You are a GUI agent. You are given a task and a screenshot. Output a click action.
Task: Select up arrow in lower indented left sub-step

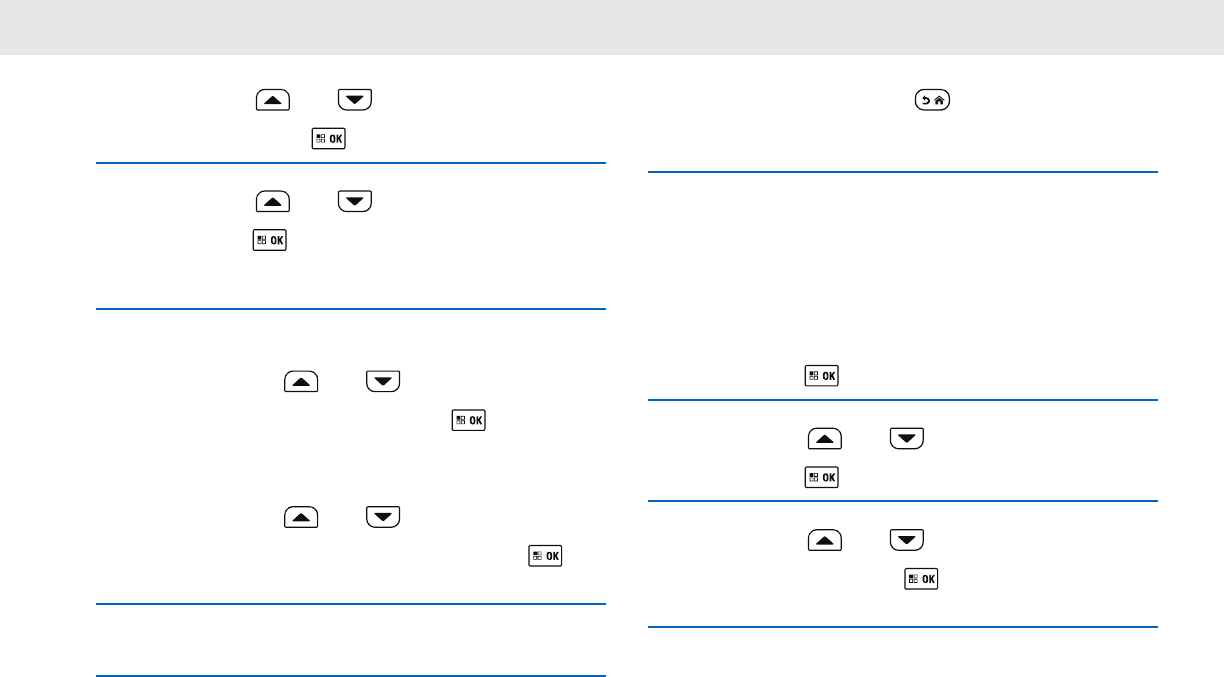301,517
